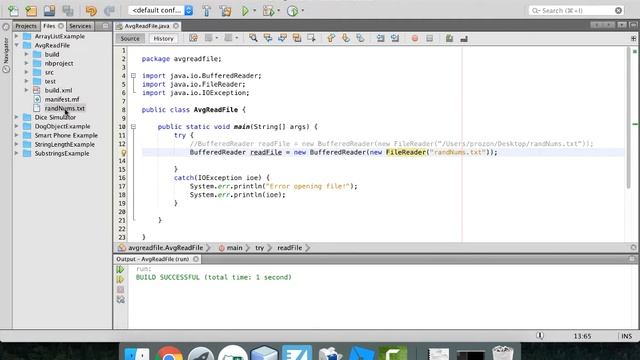The height and width of the screenshot is (360, 640).
Task: Click the Shift Line Right icon
Action: [395, 38]
